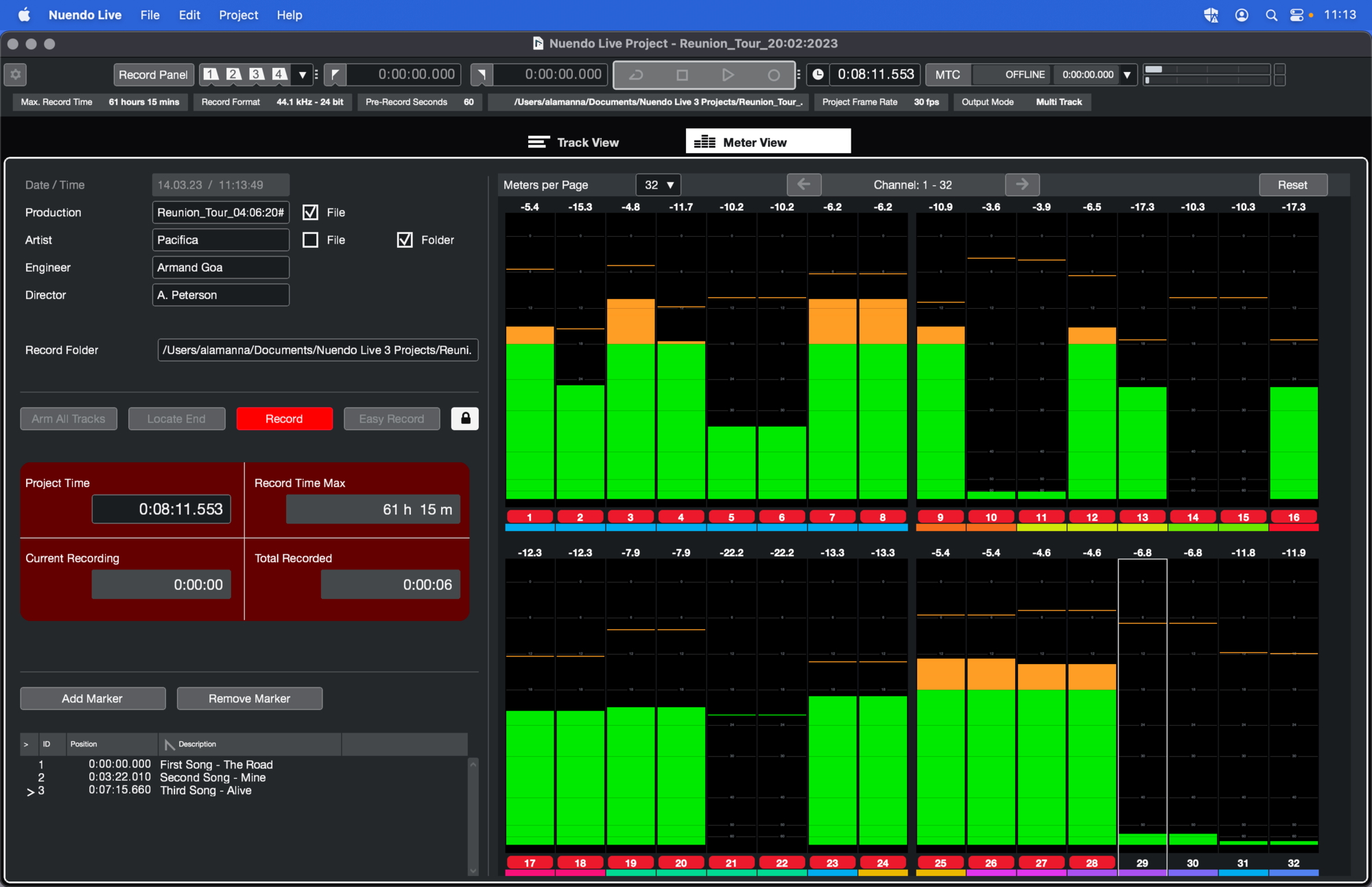1372x887 pixels.
Task: Click the clock time format icon
Action: coord(818,74)
